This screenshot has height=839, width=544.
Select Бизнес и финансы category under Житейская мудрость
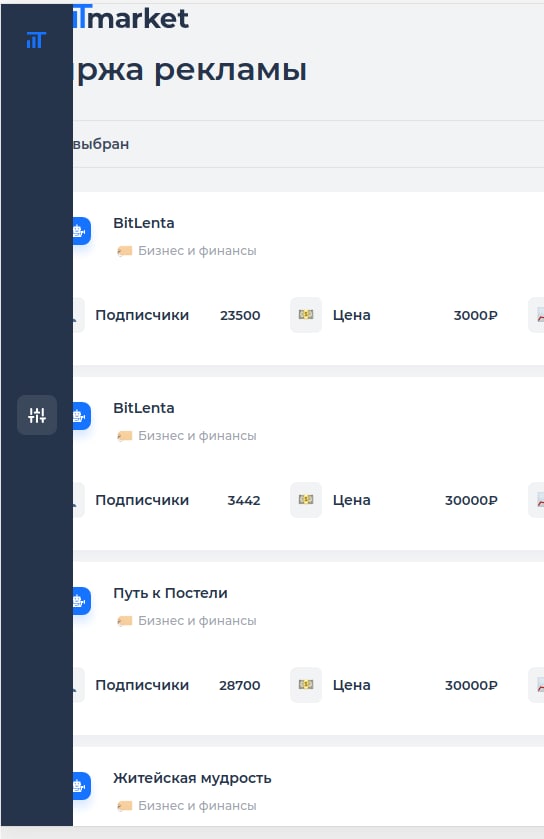197,806
